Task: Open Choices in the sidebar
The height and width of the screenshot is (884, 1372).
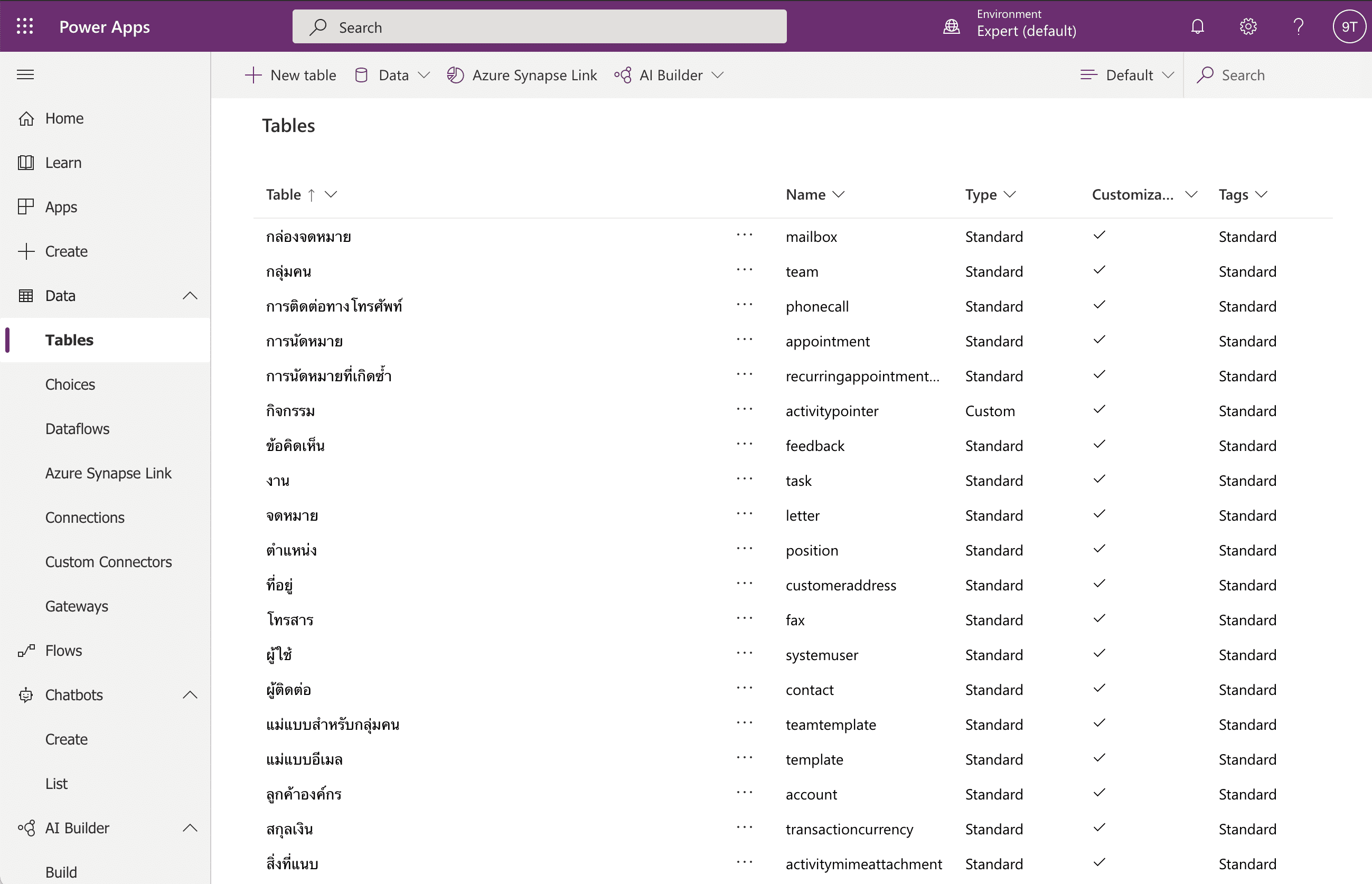Action: 70,384
